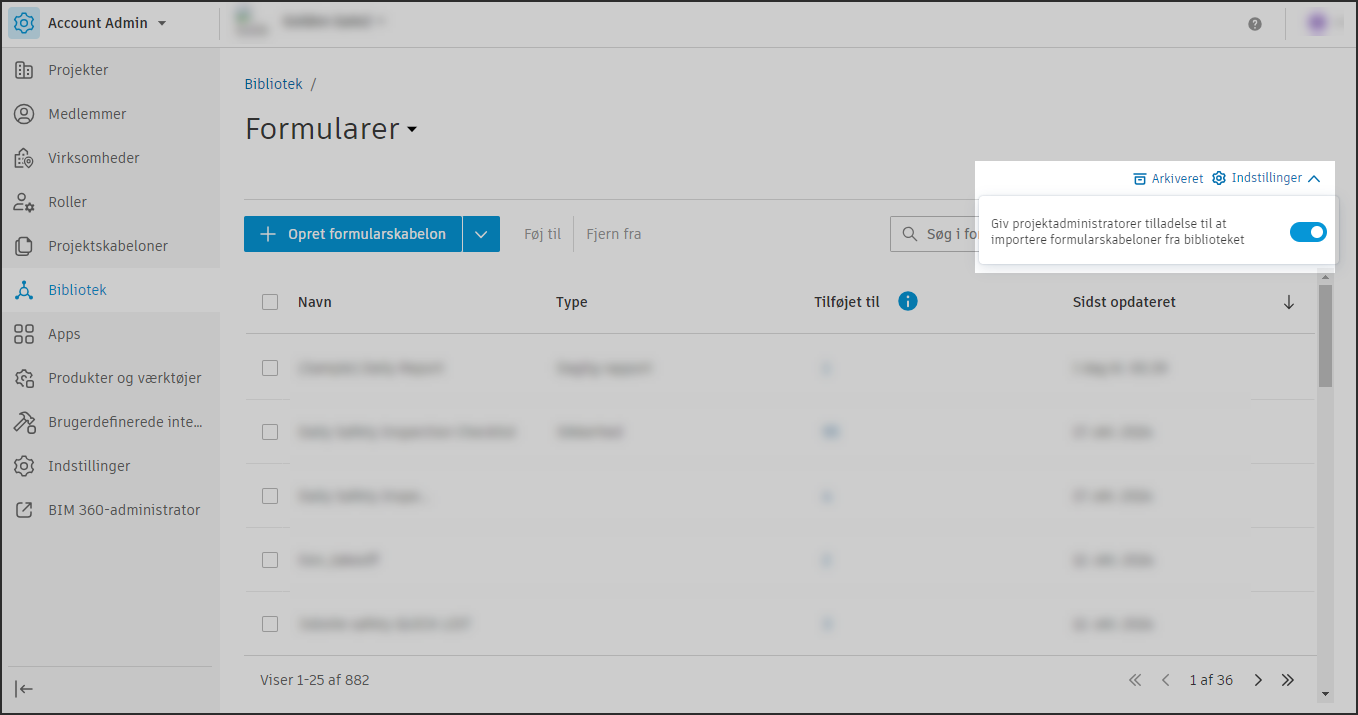Sort by Navn column header
The width and height of the screenshot is (1358, 715).
point(315,302)
